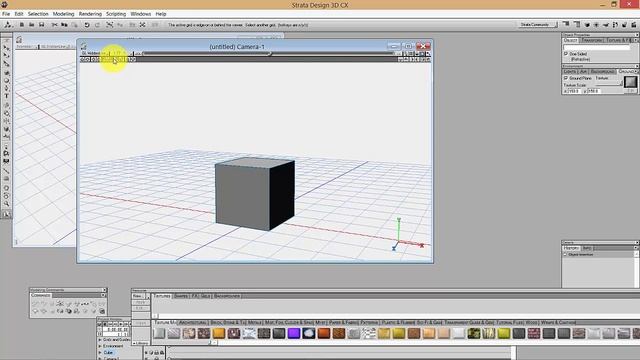The height and width of the screenshot is (360, 640).
Task: Switch to Textures tab in Resource panel
Action: click(162, 296)
